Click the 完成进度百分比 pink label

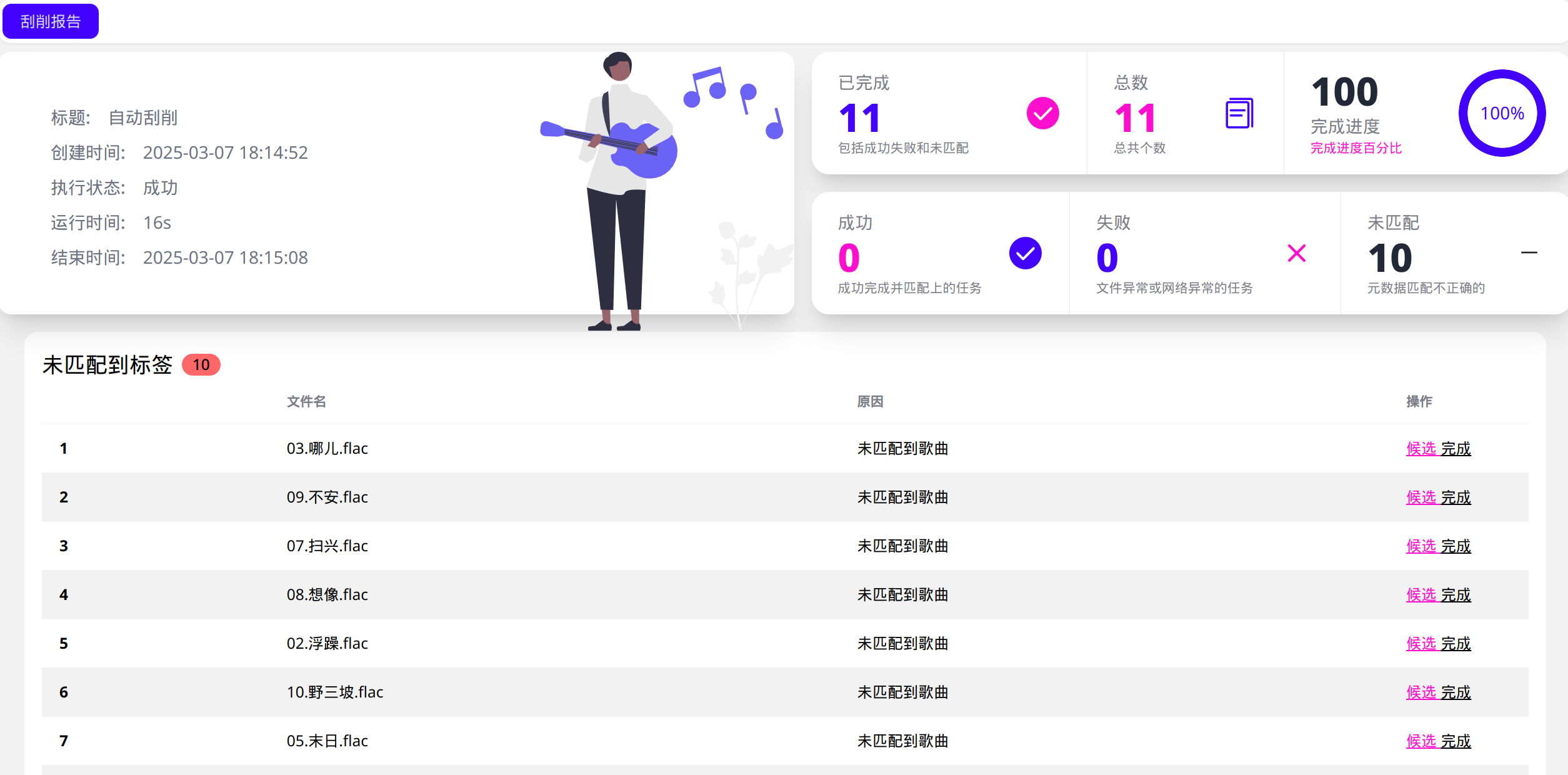(x=1356, y=148)
